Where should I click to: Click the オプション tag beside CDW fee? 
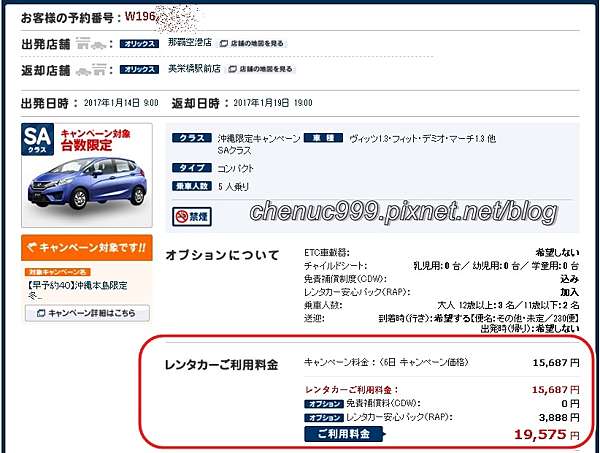pyautogui.click(x=324, y=404)
